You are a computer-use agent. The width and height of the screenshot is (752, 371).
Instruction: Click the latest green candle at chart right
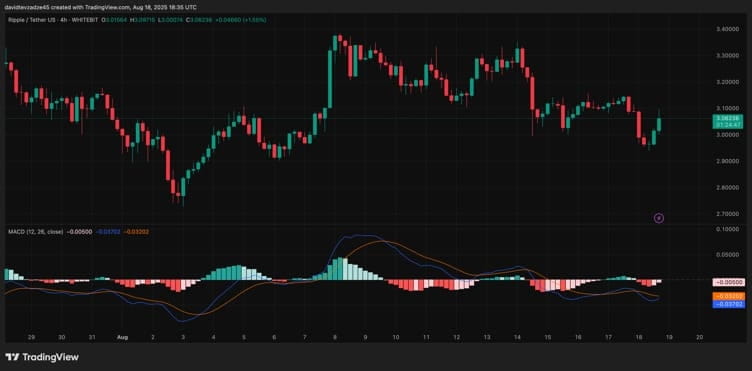[659, 124]
